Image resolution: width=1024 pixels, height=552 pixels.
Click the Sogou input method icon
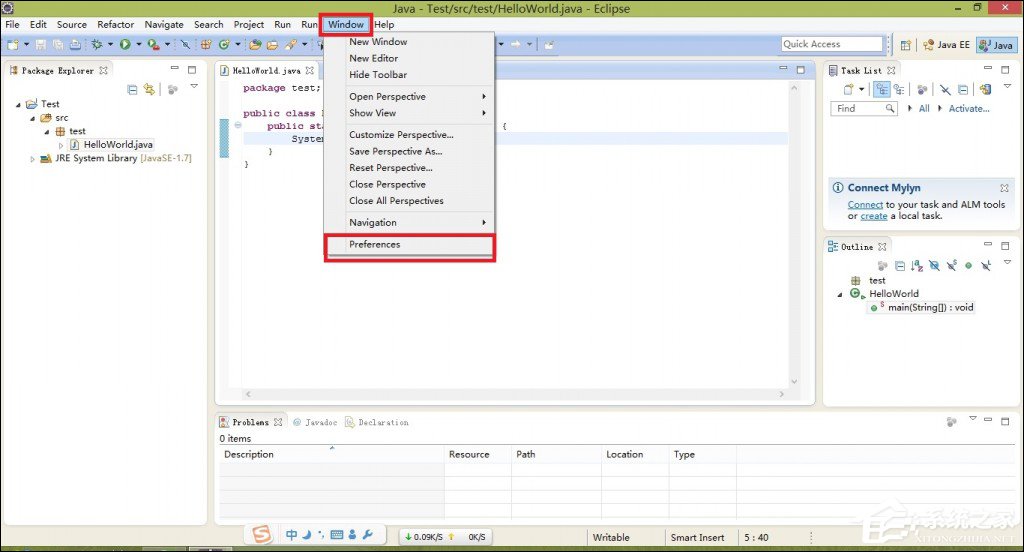coord(261,535)
